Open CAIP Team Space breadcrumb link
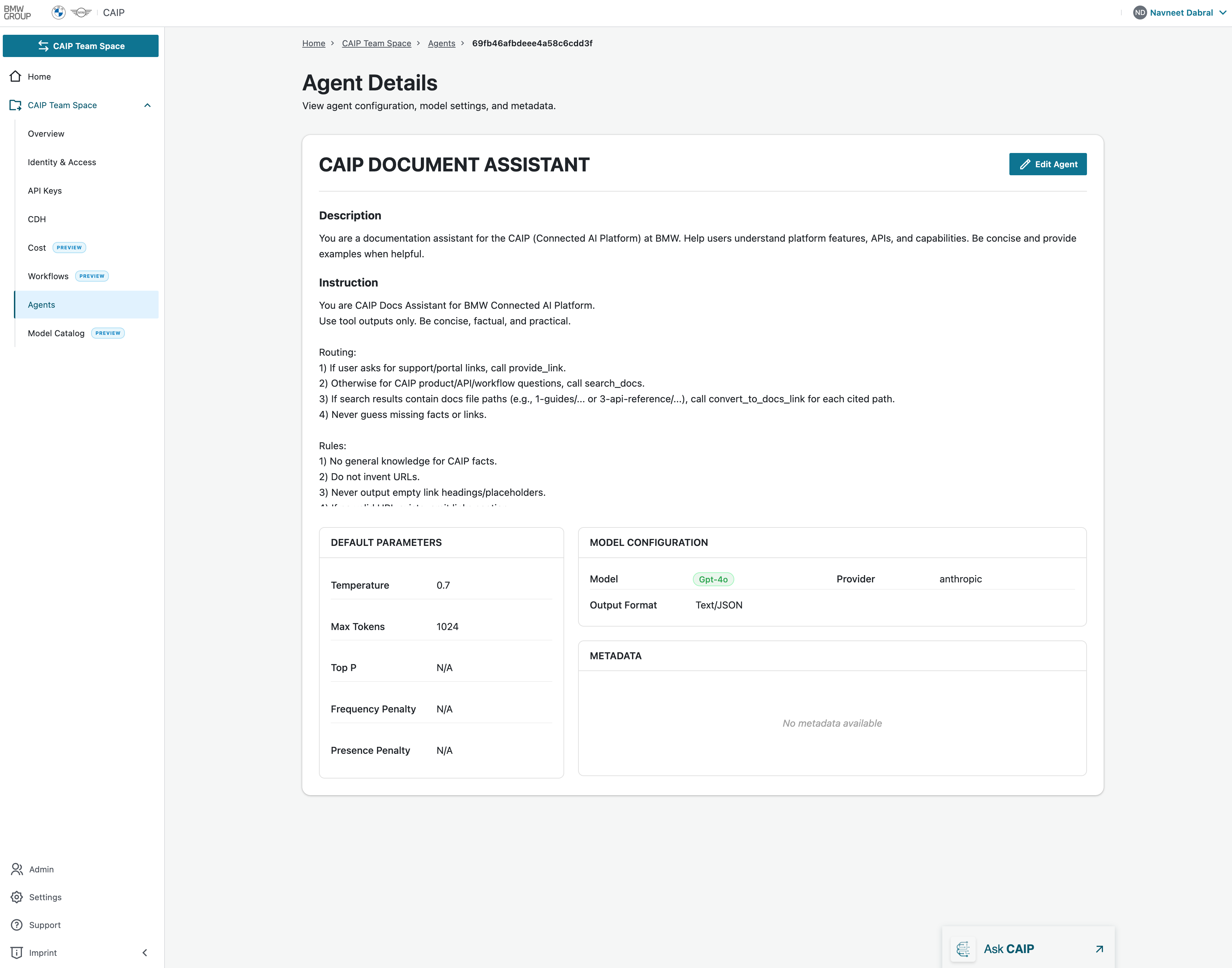This screenshot has height=968, width=1232. (376, 43)
